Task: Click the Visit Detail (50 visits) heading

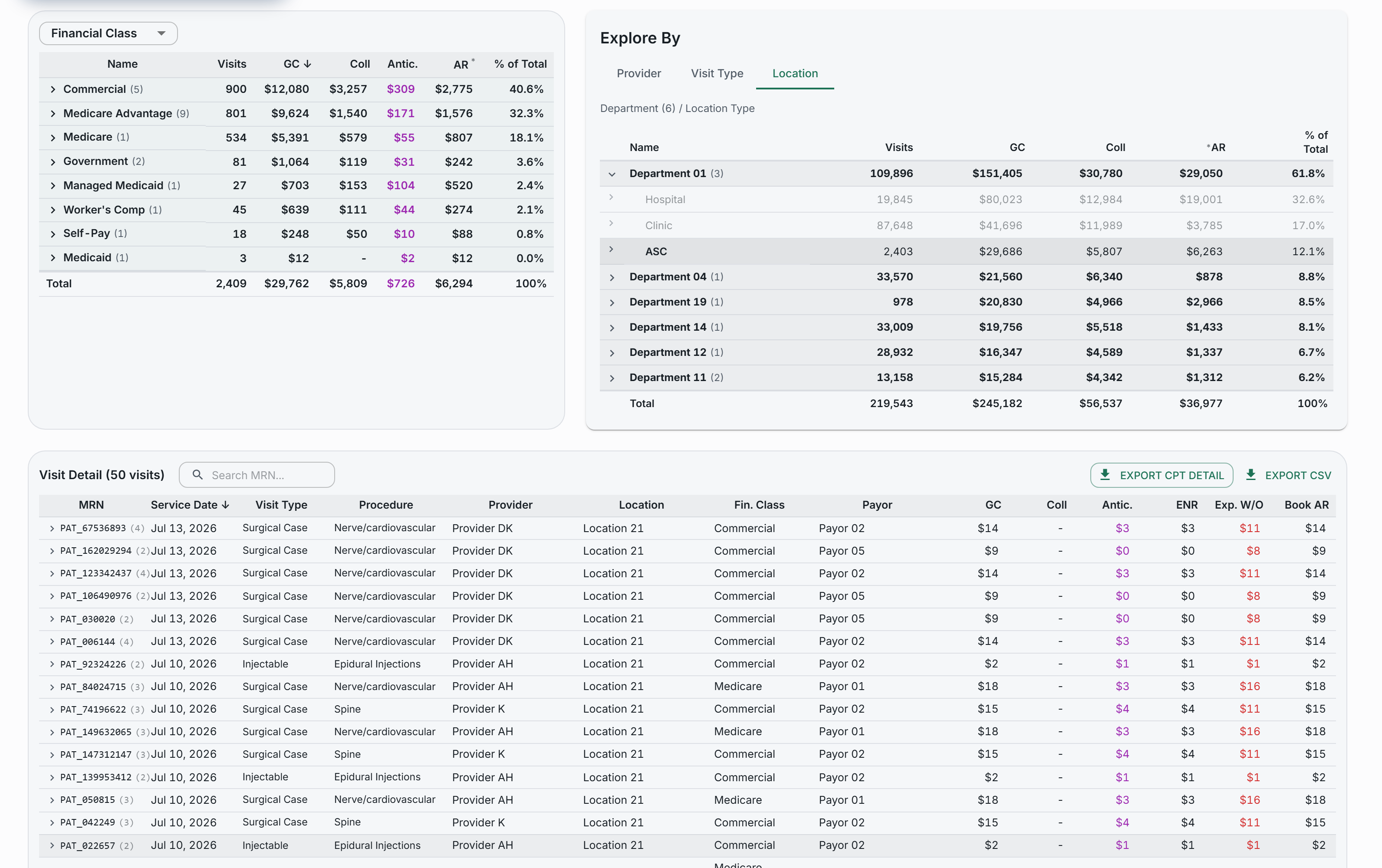Action: tap(102, 475)
